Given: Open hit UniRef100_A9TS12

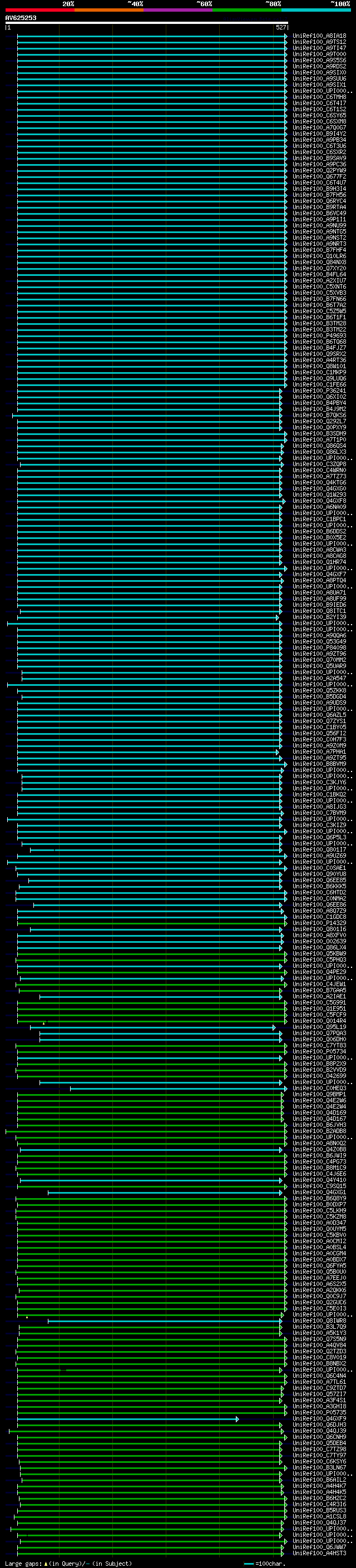Looking at the screenshot, I should pos(319,42).
